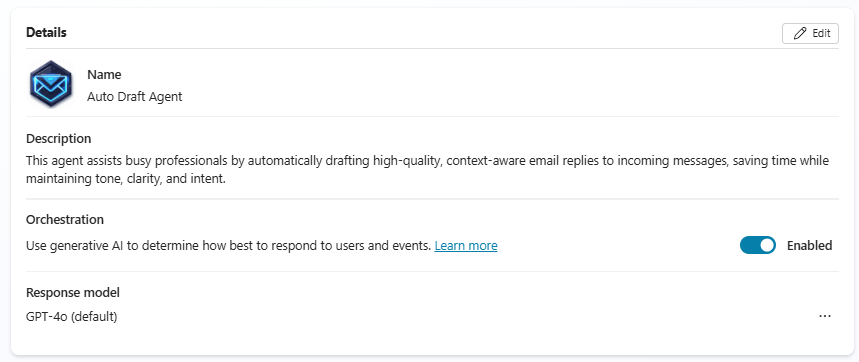Disable the Orchestration toggle switch
The height and width of the screenshot is (362, 859).
(758, 245)
